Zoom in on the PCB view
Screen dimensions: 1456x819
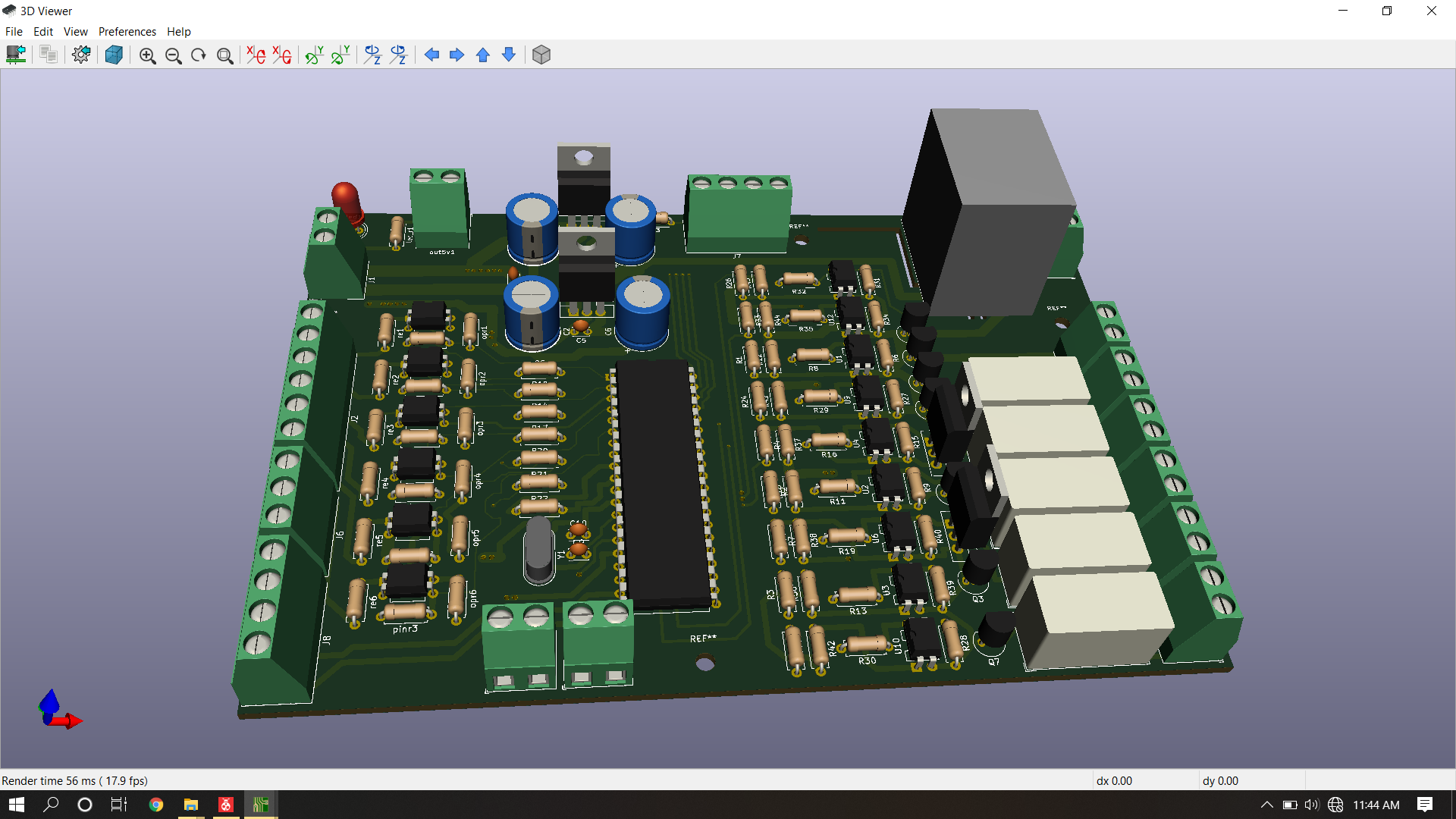[148, 55]
